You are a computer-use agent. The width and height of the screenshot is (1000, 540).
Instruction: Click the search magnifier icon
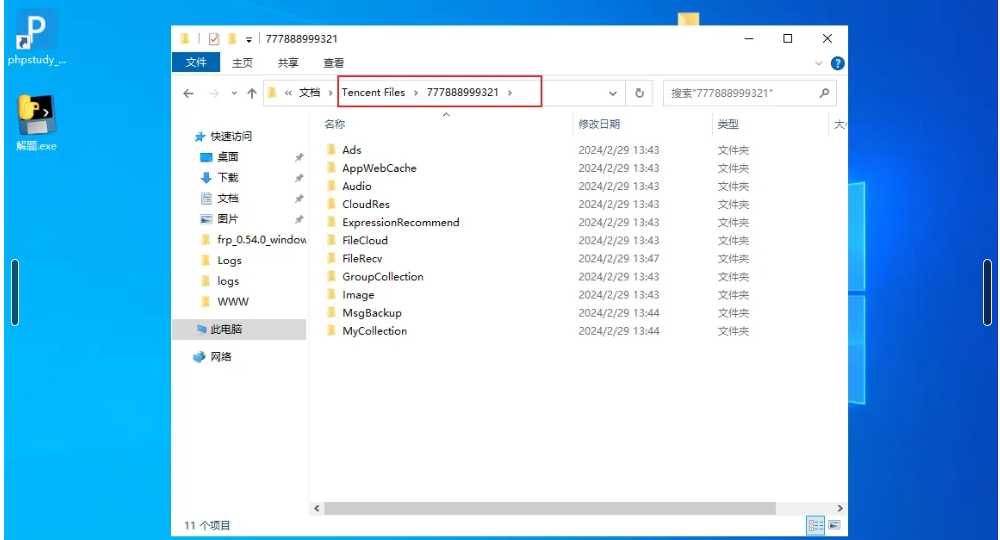[x=824, y=93]
